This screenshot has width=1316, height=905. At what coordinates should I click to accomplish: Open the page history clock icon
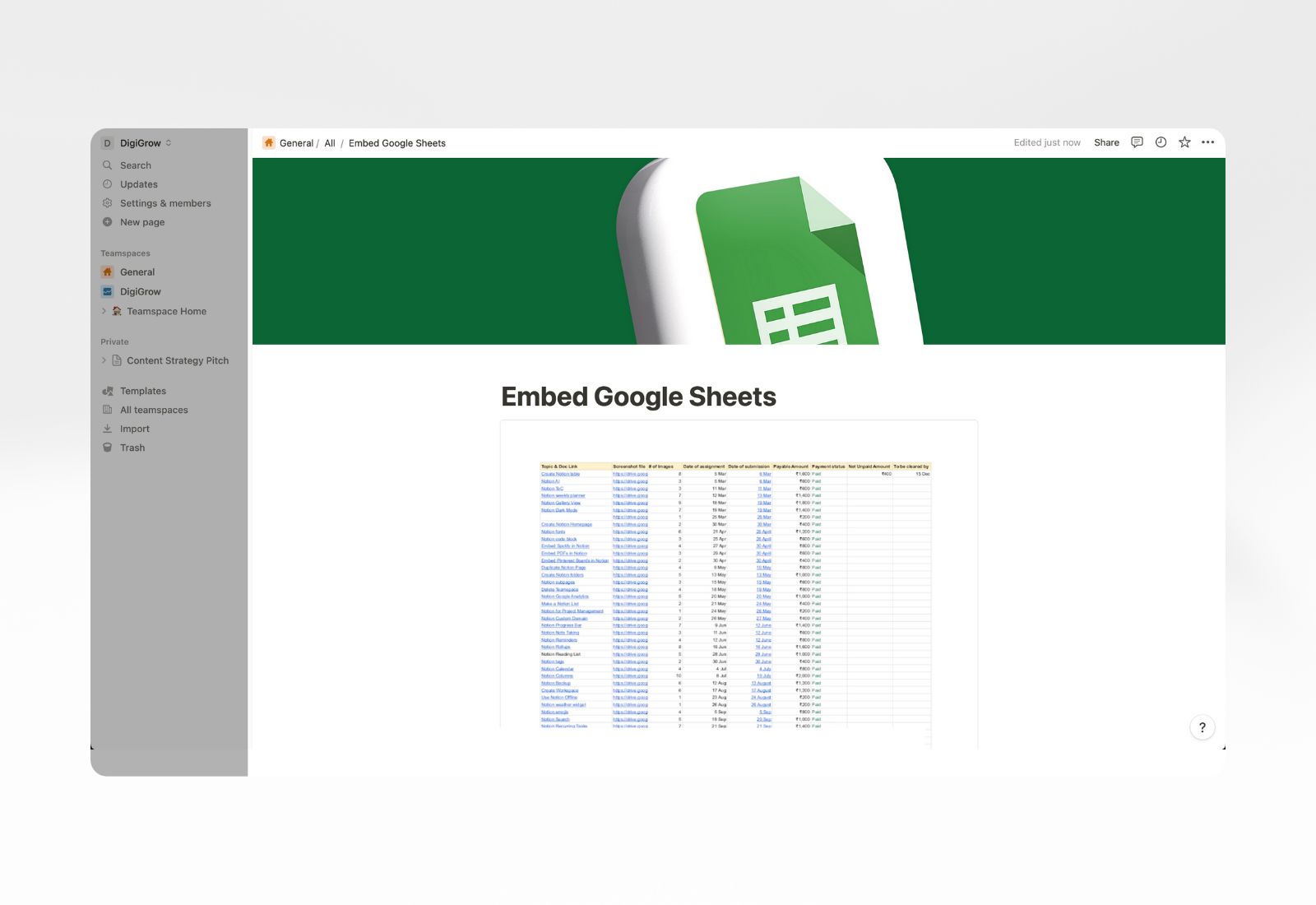(1161, 142)
